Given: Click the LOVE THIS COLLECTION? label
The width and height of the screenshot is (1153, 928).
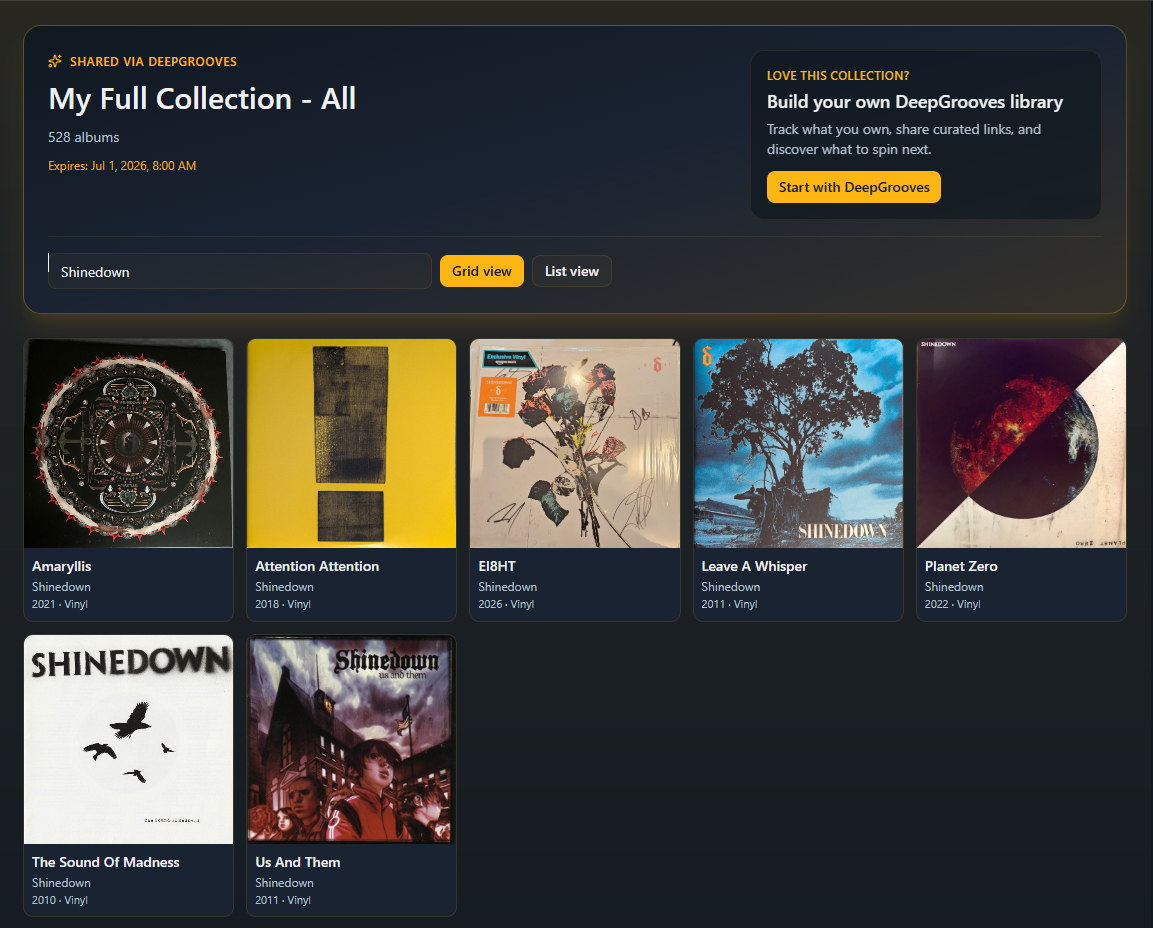Looking at the screenshot, I should (x=838, y=76).
